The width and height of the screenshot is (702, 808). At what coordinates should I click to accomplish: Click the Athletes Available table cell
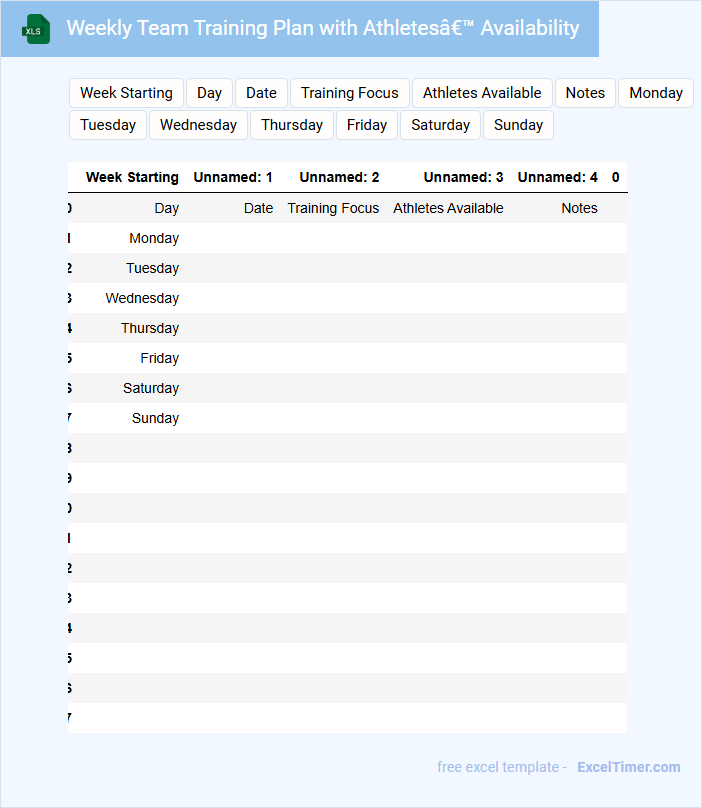coord(448,208)
